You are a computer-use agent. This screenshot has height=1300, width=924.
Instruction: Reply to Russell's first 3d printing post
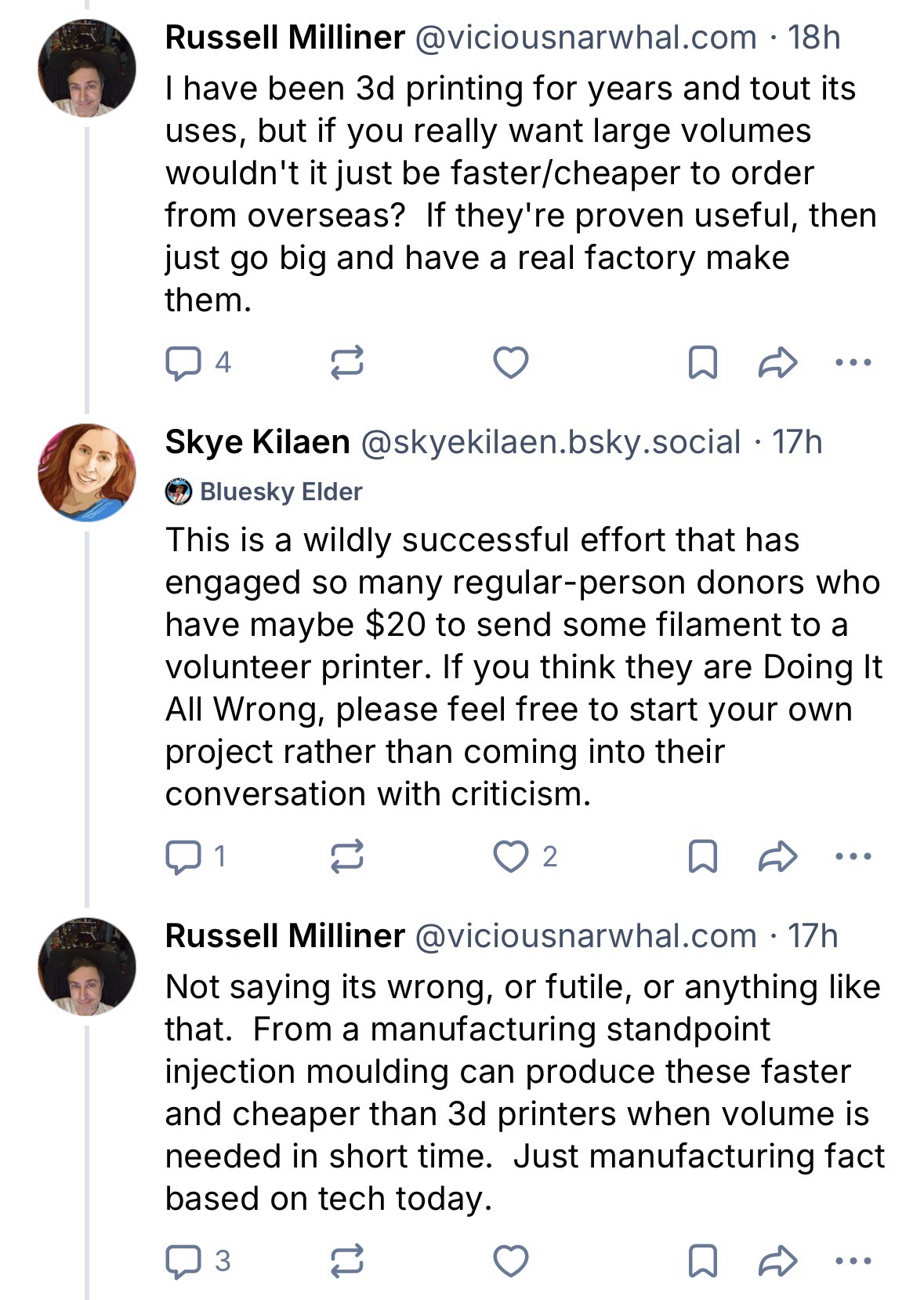[x=182, y=362]
